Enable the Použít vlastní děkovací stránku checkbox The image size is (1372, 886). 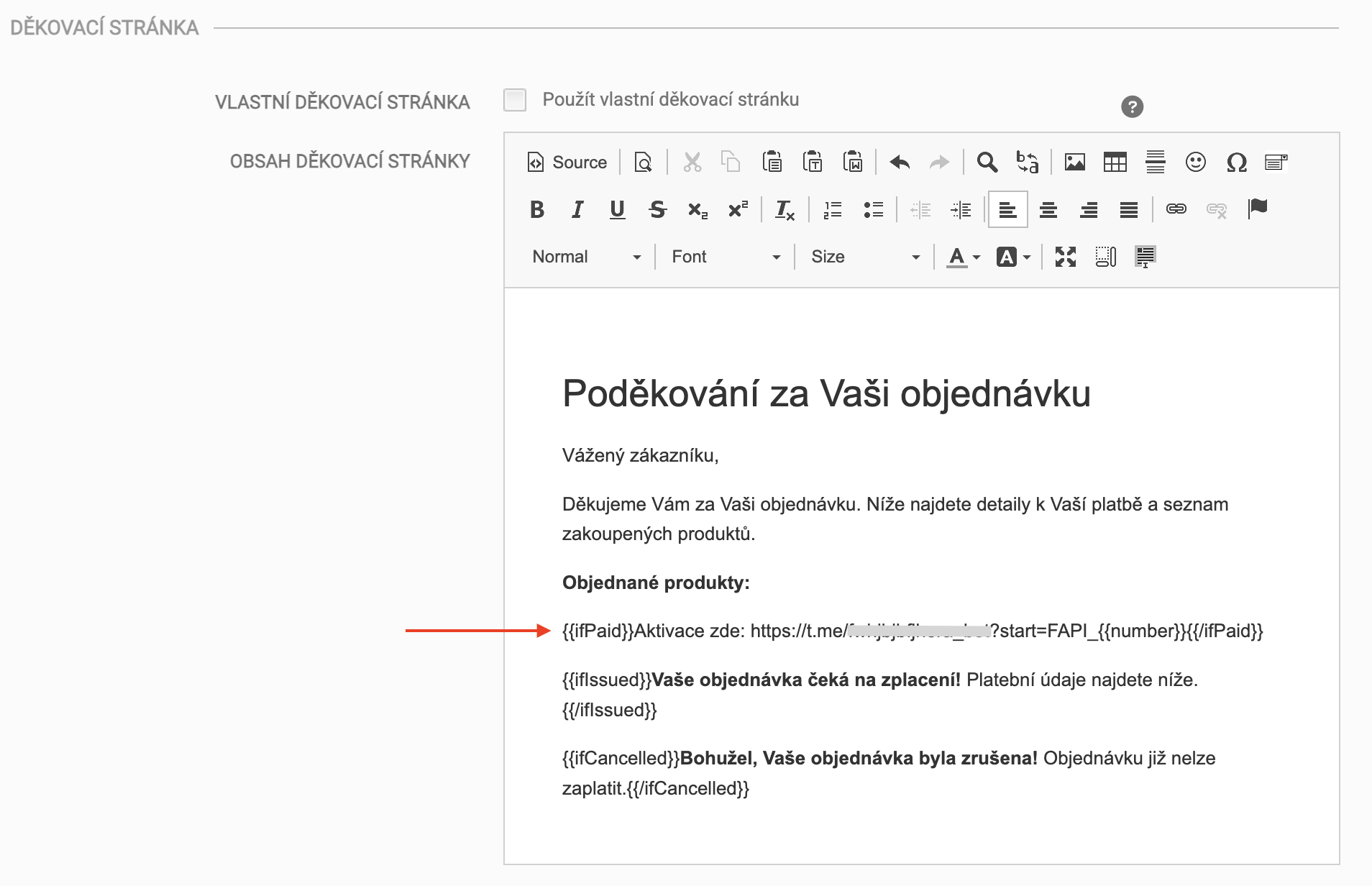(x=514, y=100)
